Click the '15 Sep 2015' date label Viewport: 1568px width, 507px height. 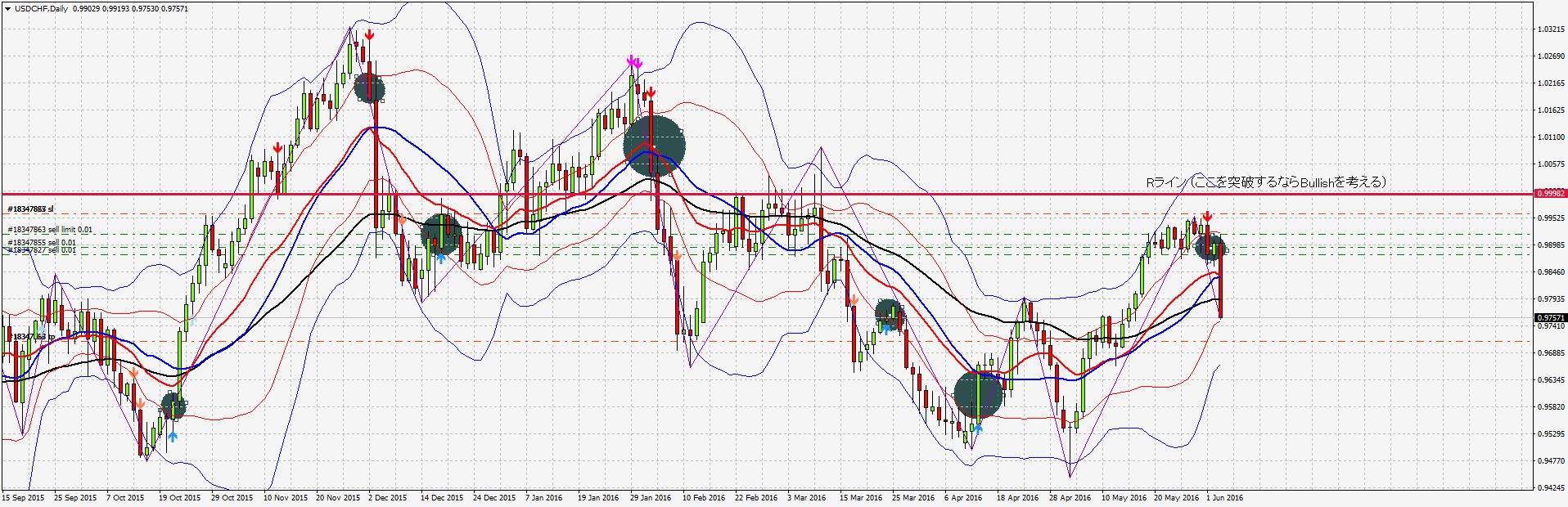(23, 498)
